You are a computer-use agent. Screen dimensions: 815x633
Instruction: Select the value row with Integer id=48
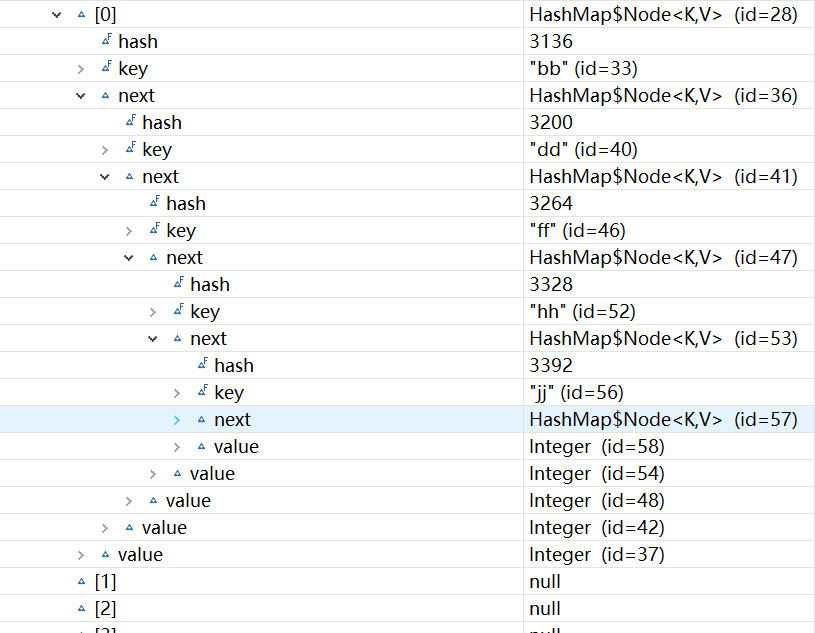[x=188, y=501]
